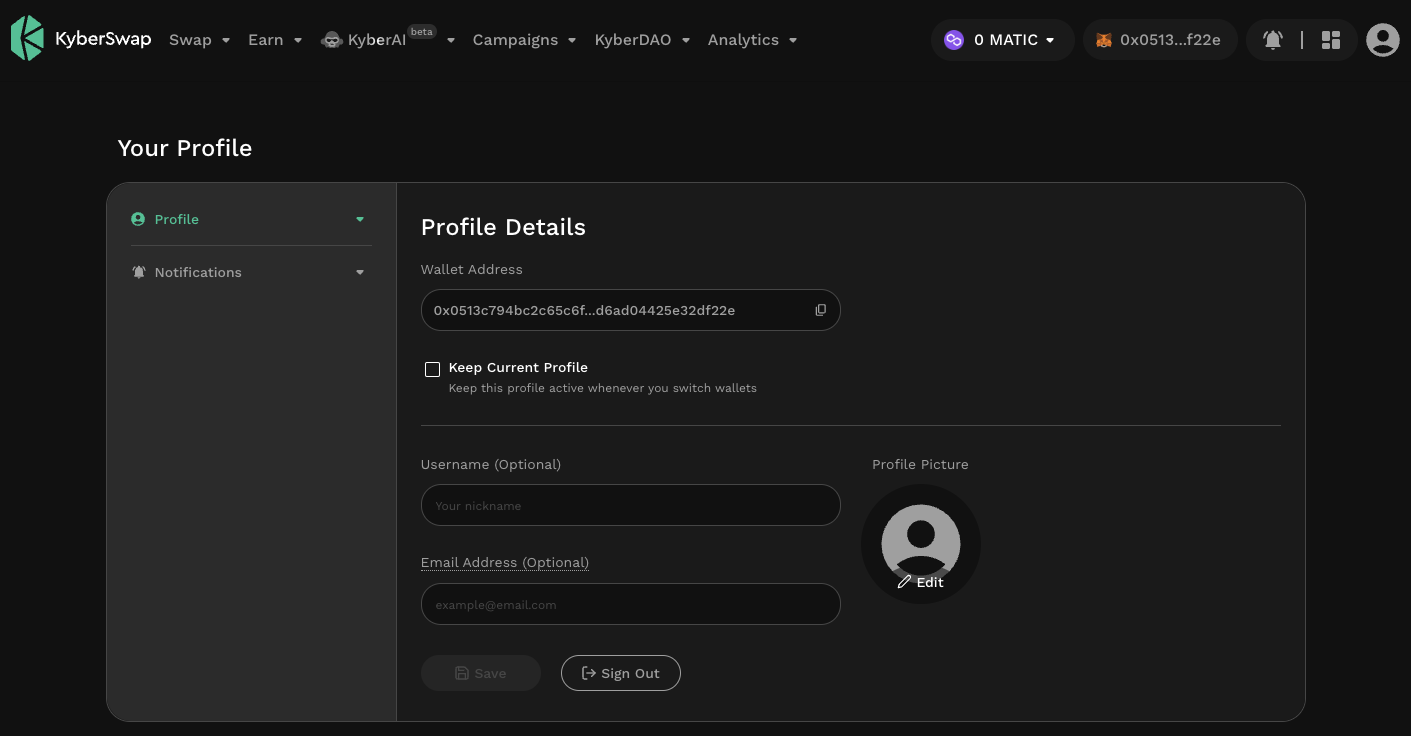Enable the Keep Current Profile checkbox
This screenshot has width=1411, height=736.
[432, 369]
